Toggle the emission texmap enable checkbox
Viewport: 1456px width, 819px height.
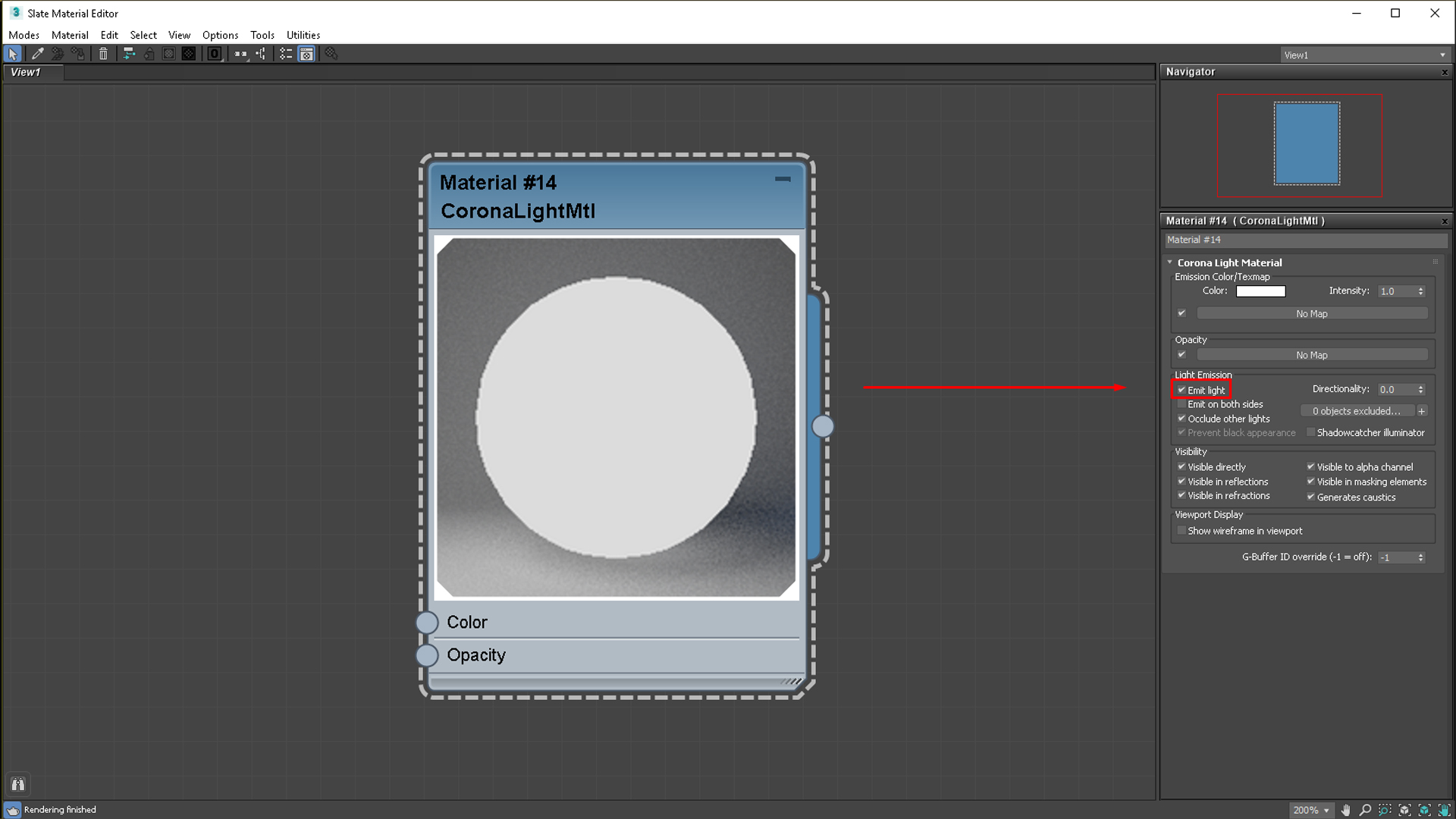[1181, 313]
